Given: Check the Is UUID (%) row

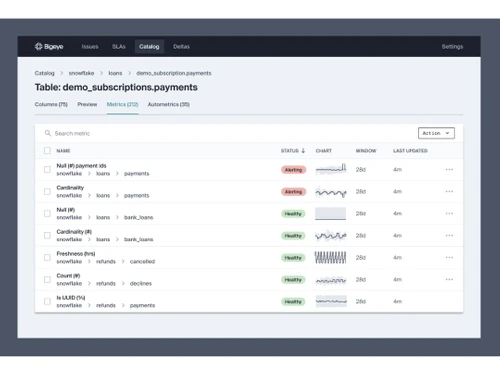Looking at the screenshot, I should pyautogui.click(x=47, y=301).
